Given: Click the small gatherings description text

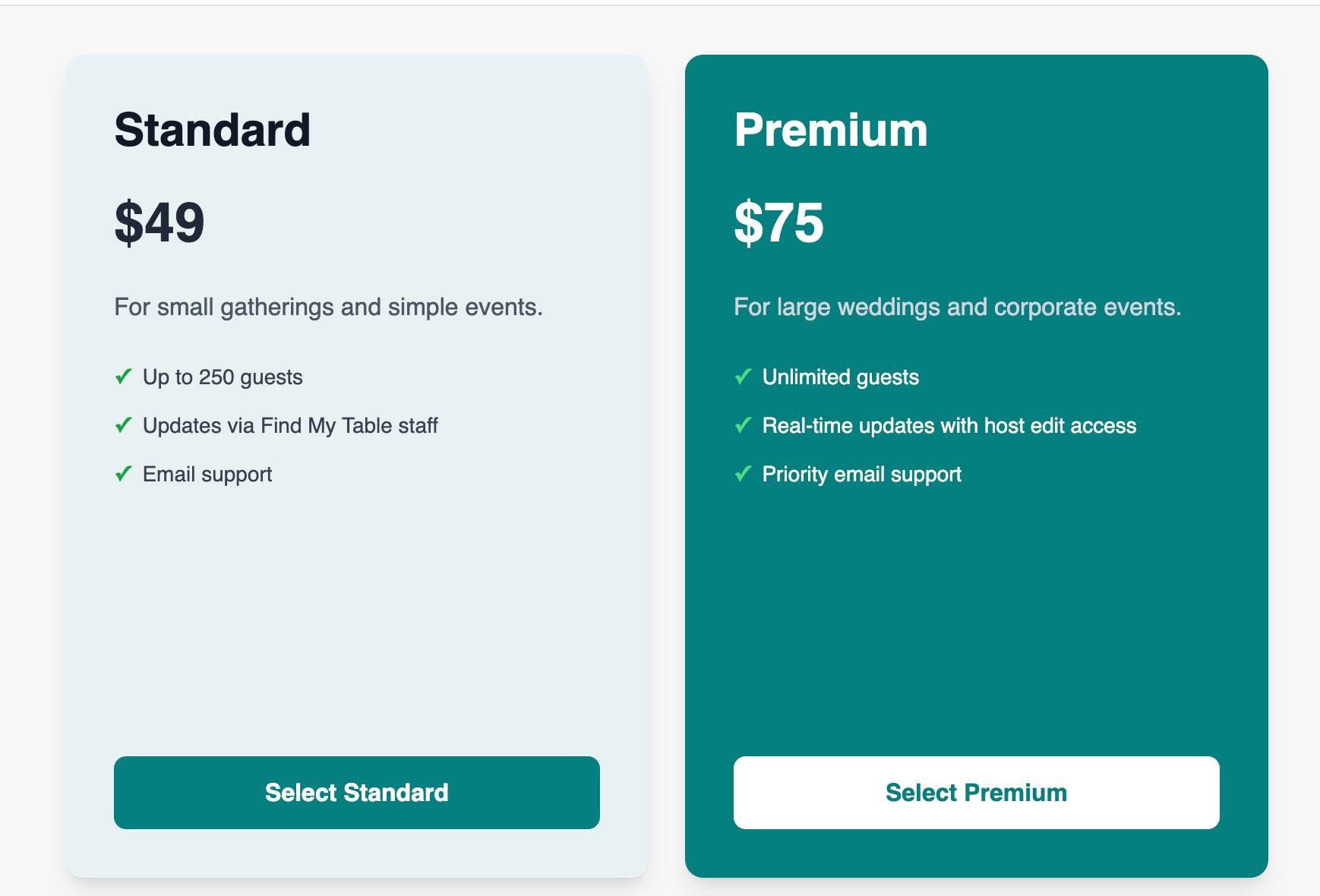Looking at the screenshot, I should tap(328, 307).
